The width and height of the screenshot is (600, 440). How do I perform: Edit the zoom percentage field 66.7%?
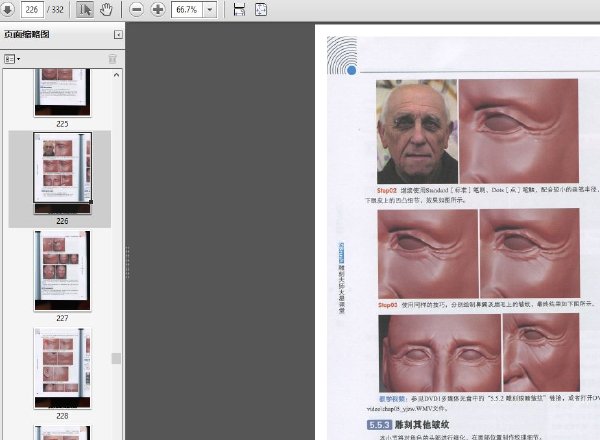coord(187,9)
